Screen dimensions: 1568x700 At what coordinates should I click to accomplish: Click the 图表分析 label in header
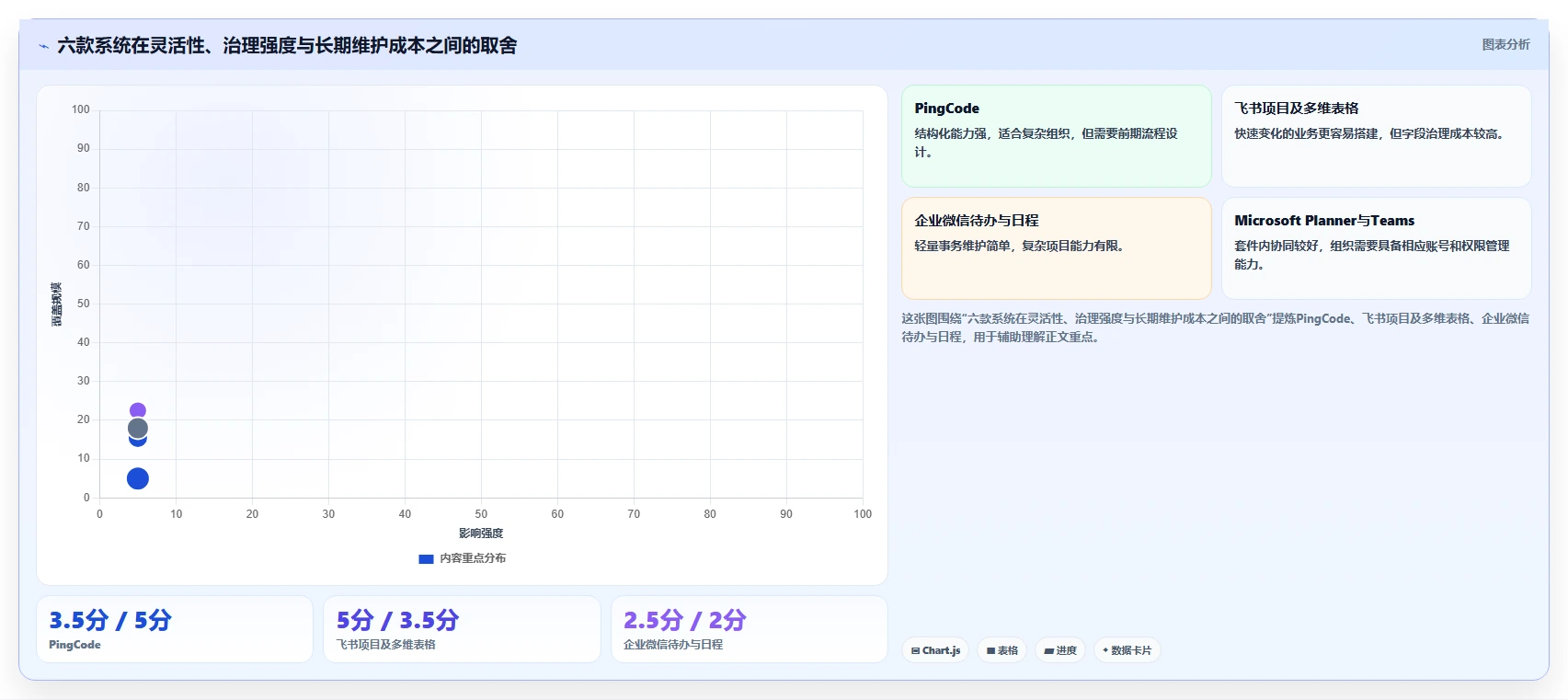coord(1505,44)
